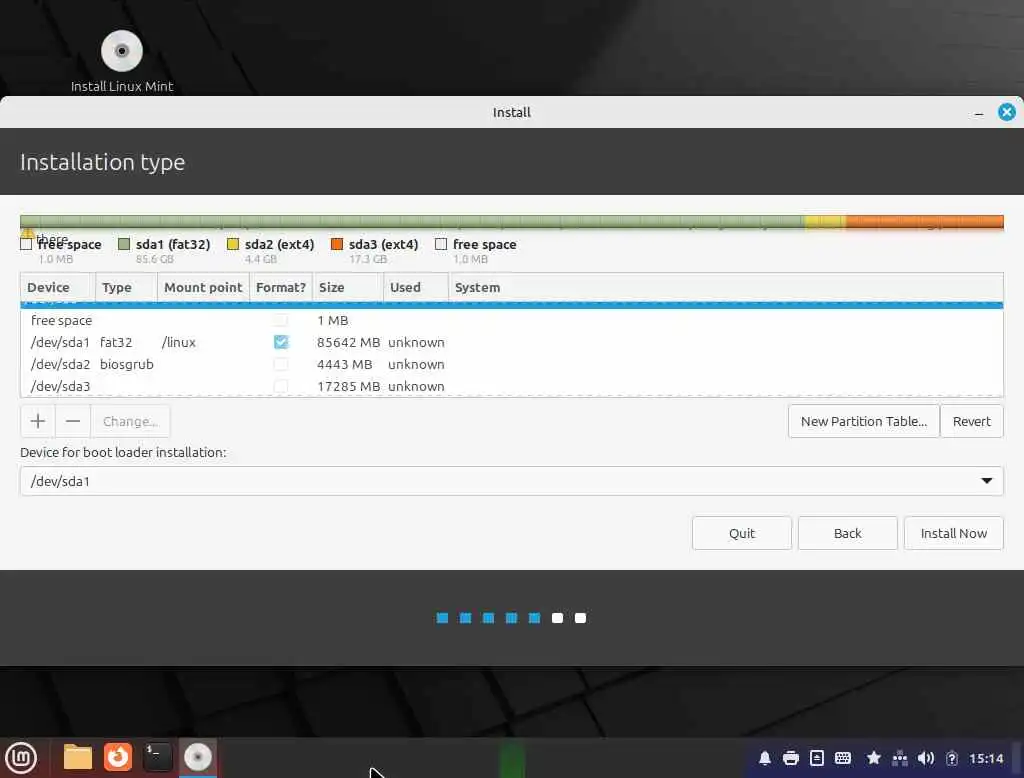Minimize the Install window
The image size is (1024, 778).
point(979,113)
